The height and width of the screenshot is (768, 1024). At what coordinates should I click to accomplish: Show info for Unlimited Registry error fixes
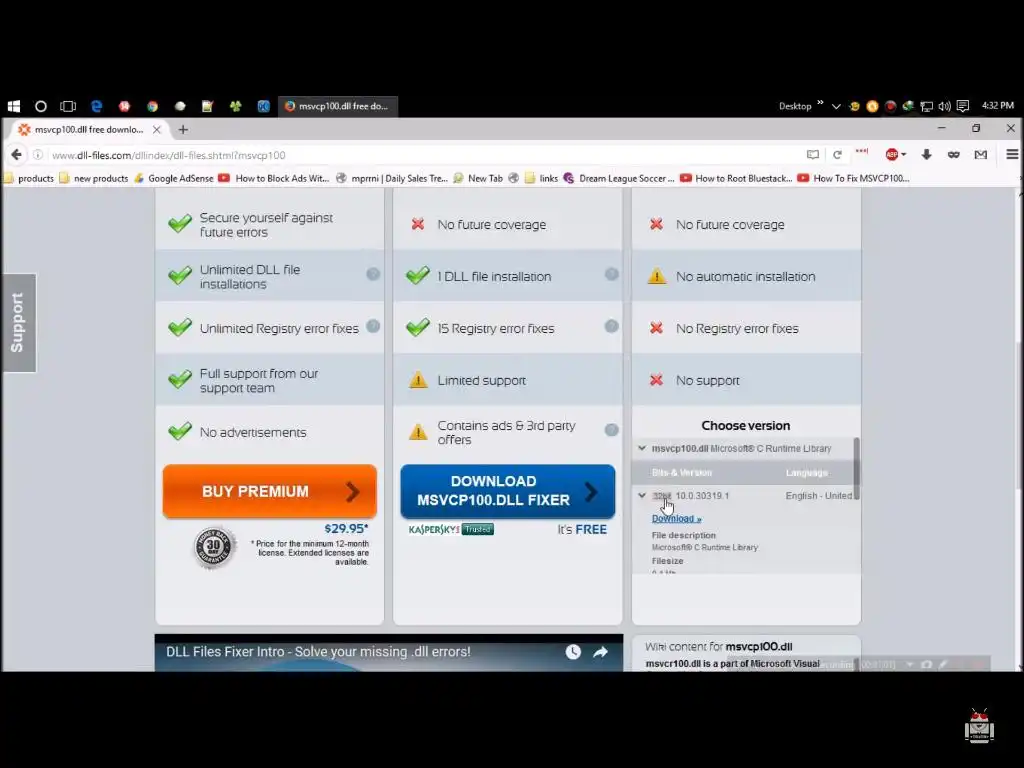pyautogui.click(x=373, y=326)
